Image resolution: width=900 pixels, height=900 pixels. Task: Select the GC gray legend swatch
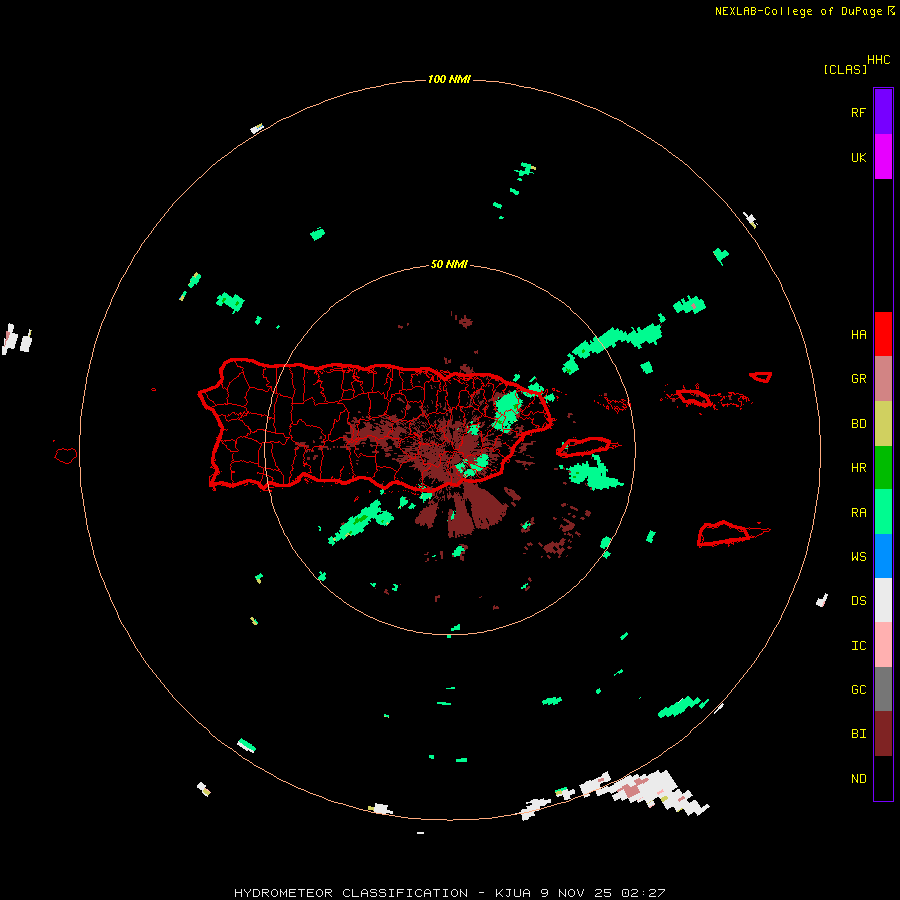pos(883,689)
